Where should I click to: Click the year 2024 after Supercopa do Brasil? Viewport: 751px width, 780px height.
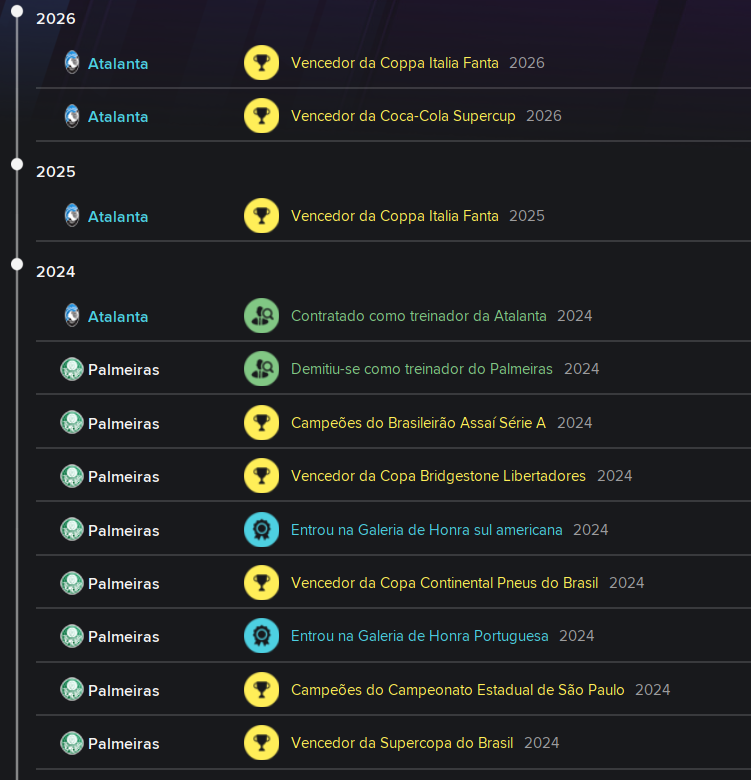pos(542,743)
